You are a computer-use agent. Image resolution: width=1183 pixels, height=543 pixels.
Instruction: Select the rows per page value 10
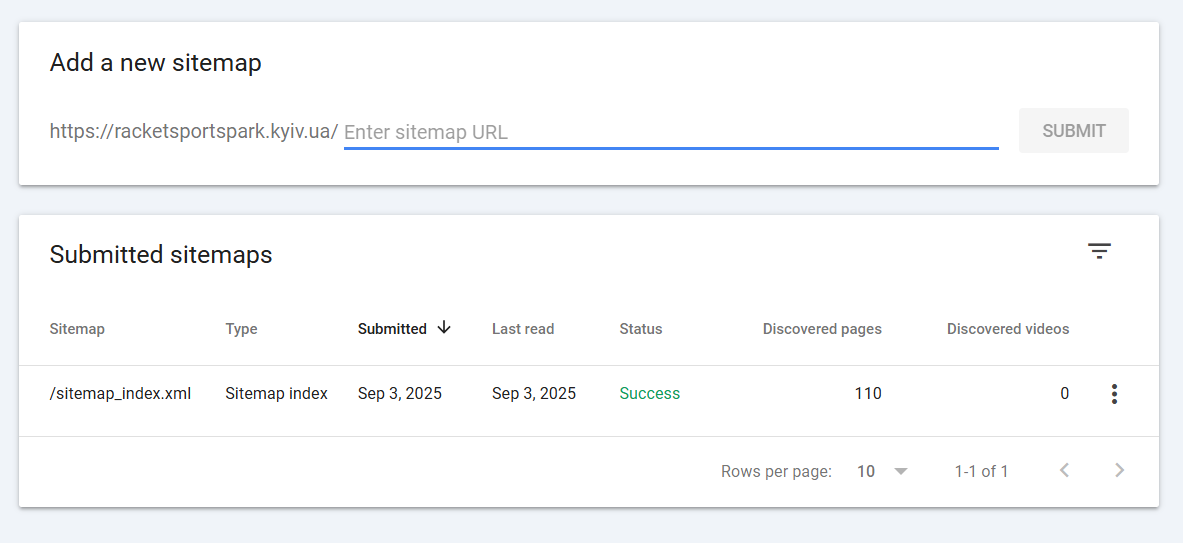click(866, 471)
